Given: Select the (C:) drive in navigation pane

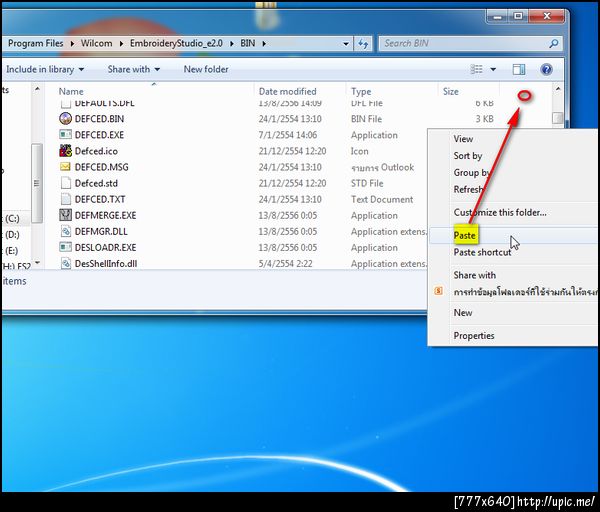Looking at the screenshot, I should tap(11, 218).
